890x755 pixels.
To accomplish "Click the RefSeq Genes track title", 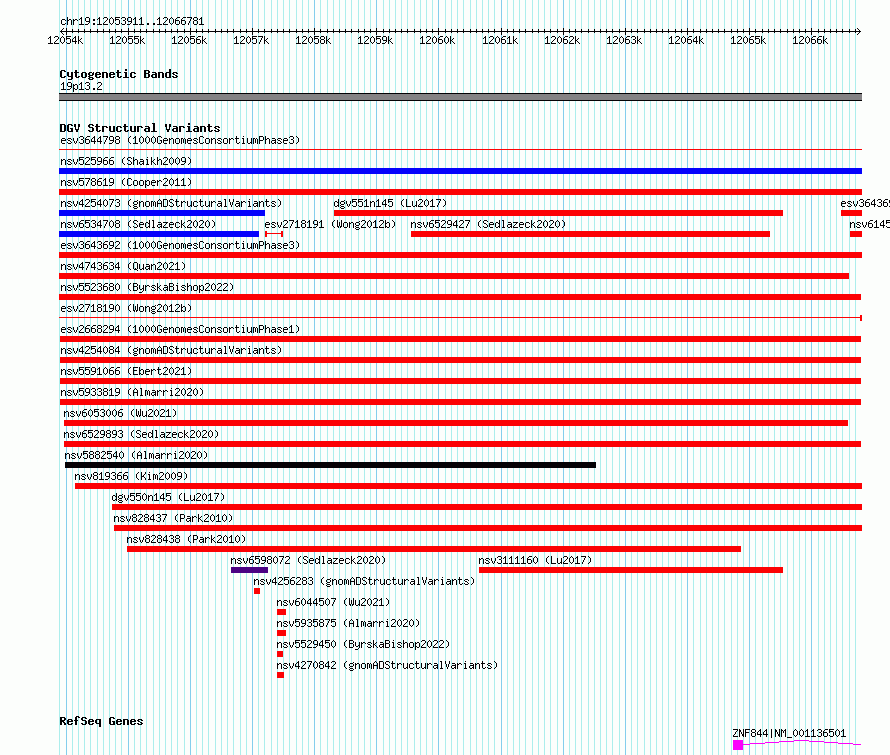I will 101,721.
